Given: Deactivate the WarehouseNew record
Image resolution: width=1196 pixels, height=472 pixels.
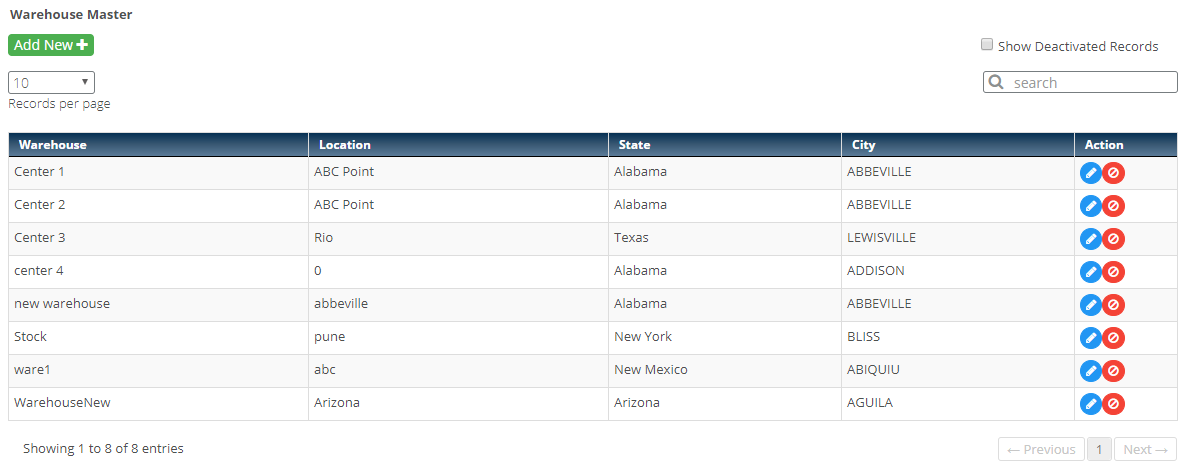Looking at the screenshot, I should point(1113,404).
